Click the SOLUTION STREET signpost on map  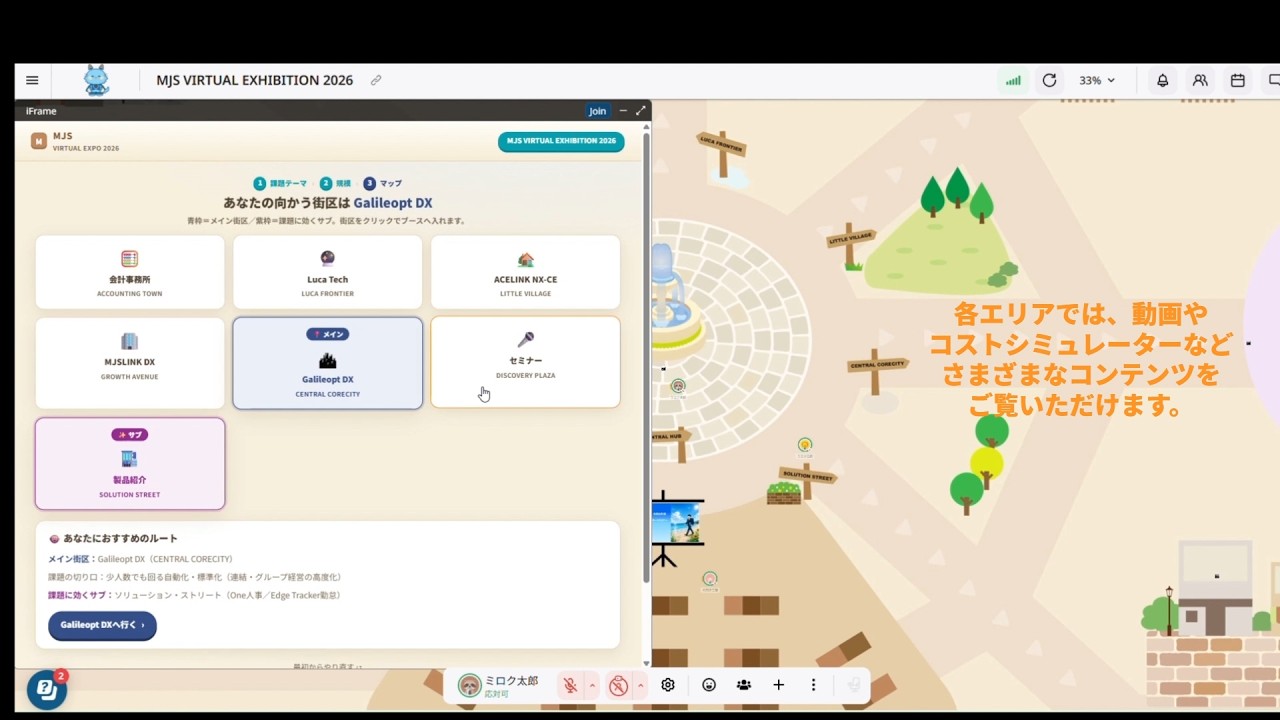click(807, 478)
